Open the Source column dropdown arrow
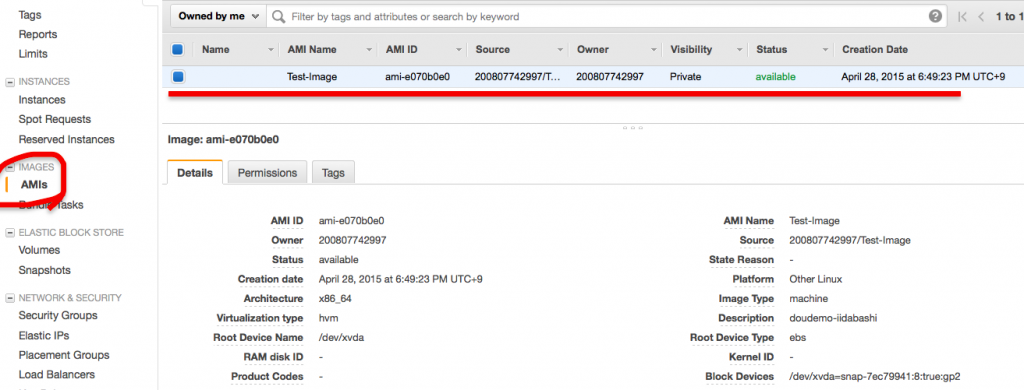Image resolution: width=1024 pixels, height=390 pixels. click(560, 50)
